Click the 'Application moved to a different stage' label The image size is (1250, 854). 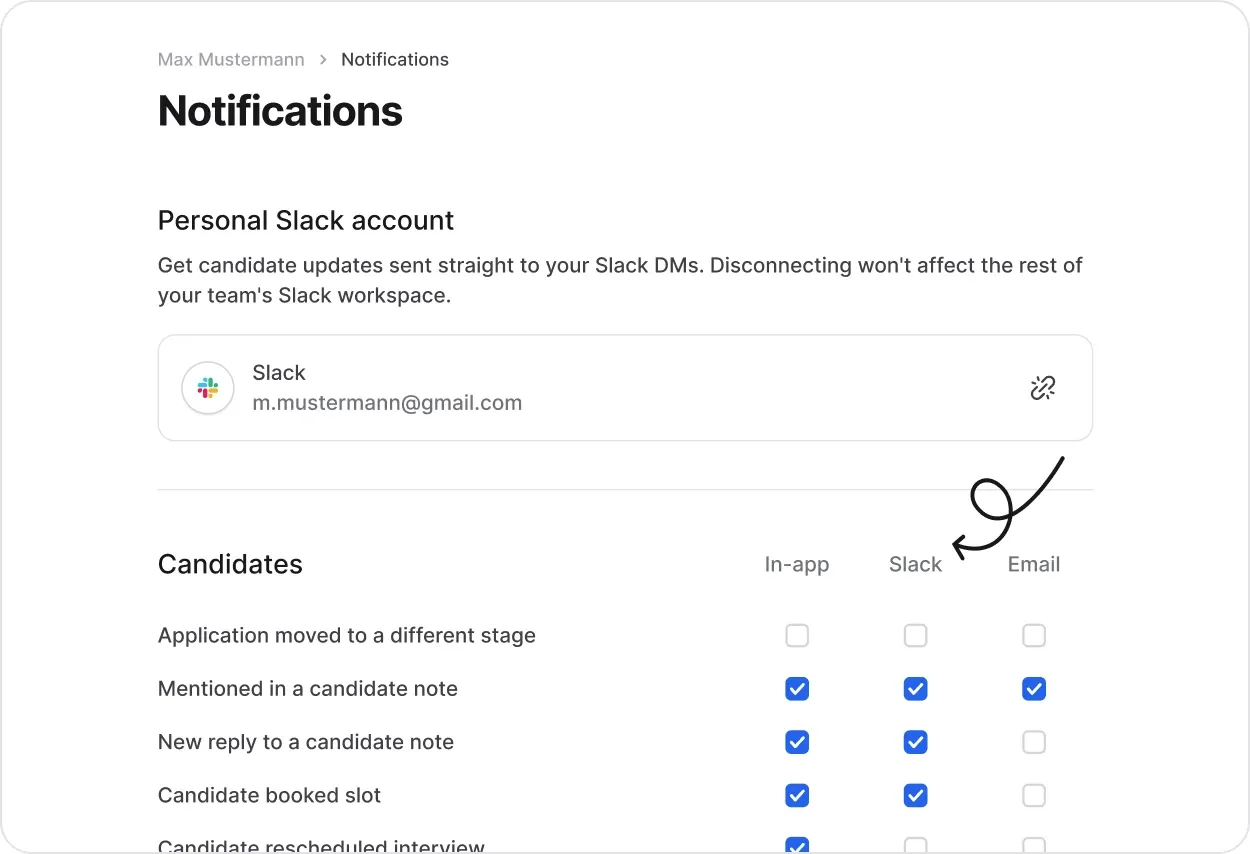pos(347,636)
